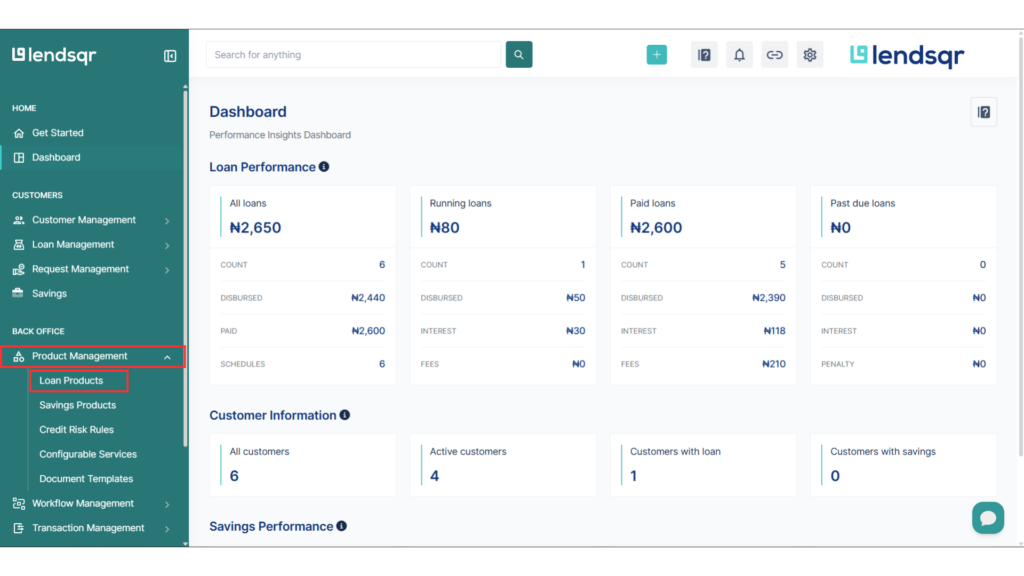Click the link/connect icon in the top bar
Image resolution: width=1024 pixels, height=576 pixels.
click(x=774, y=54)
